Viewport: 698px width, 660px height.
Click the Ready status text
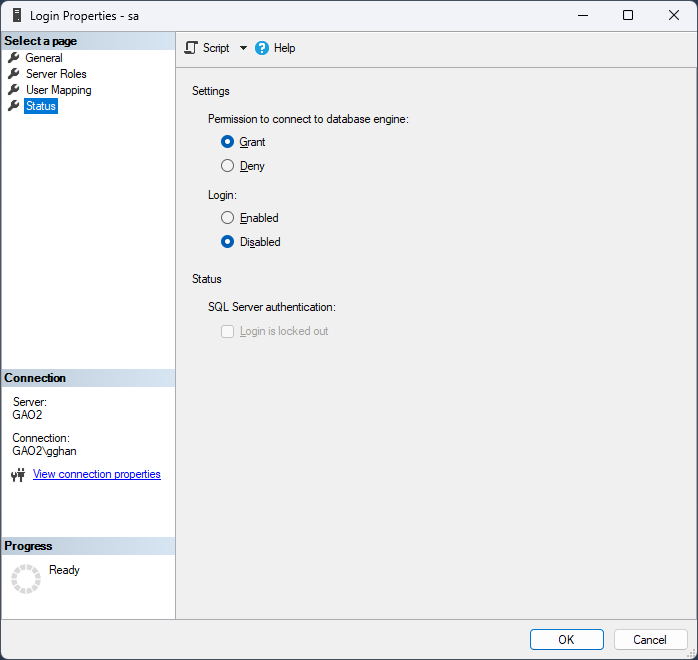click(x=64, y=570)
